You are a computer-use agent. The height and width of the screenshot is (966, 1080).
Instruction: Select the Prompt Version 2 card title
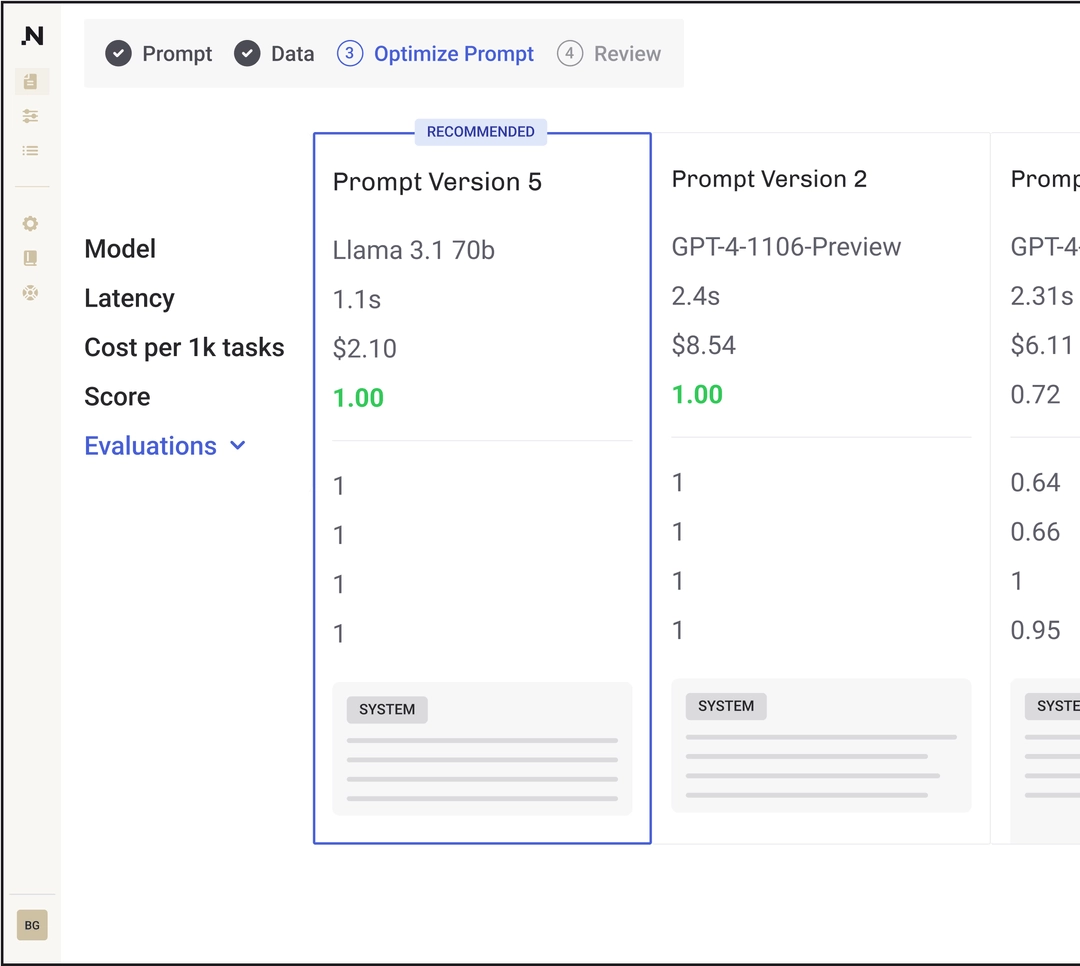pos(769,179)
